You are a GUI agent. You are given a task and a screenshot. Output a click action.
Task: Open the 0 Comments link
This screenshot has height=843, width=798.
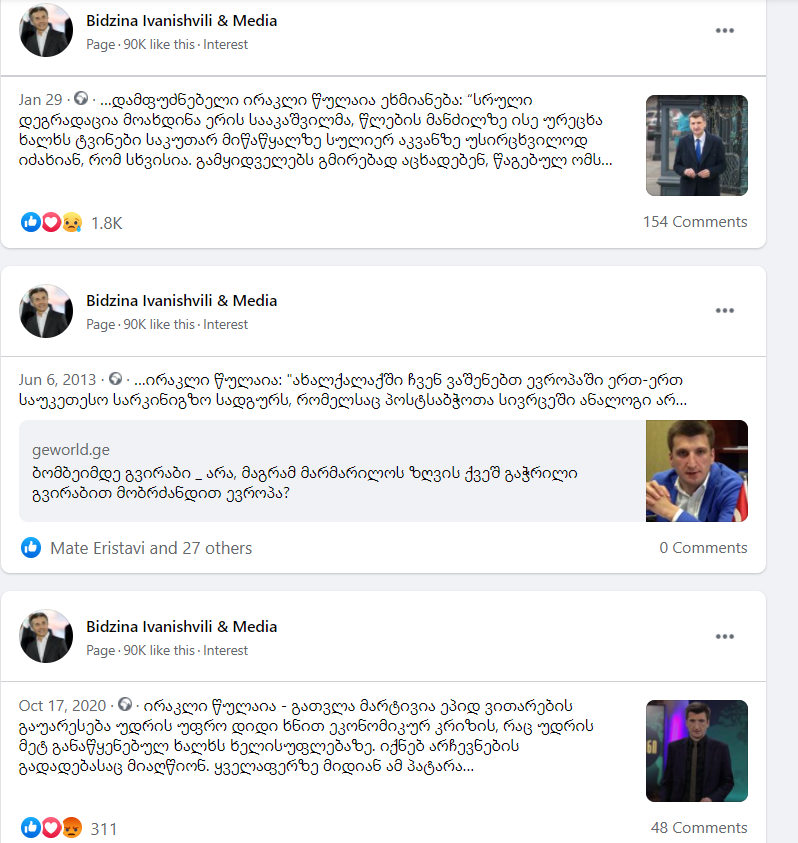tap(703, 548)
